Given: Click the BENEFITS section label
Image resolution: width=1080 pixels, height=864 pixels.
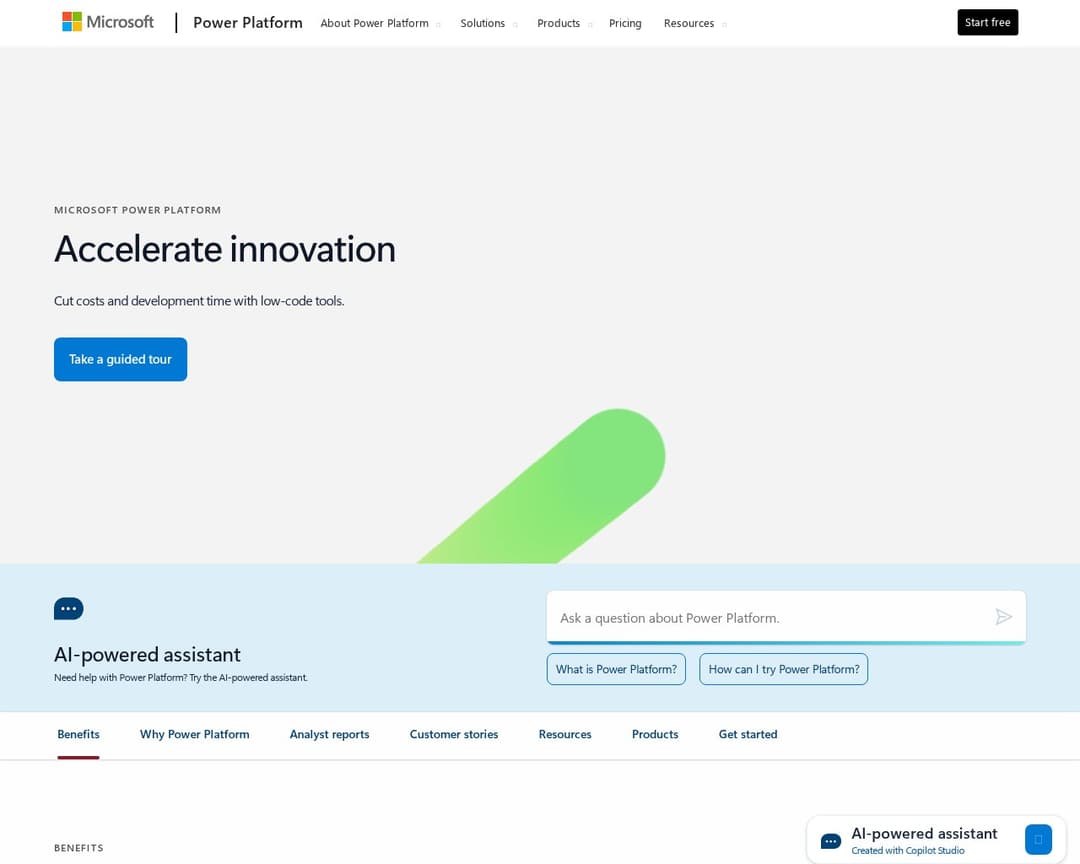Looking at the screenshot, I should [79, 848].
